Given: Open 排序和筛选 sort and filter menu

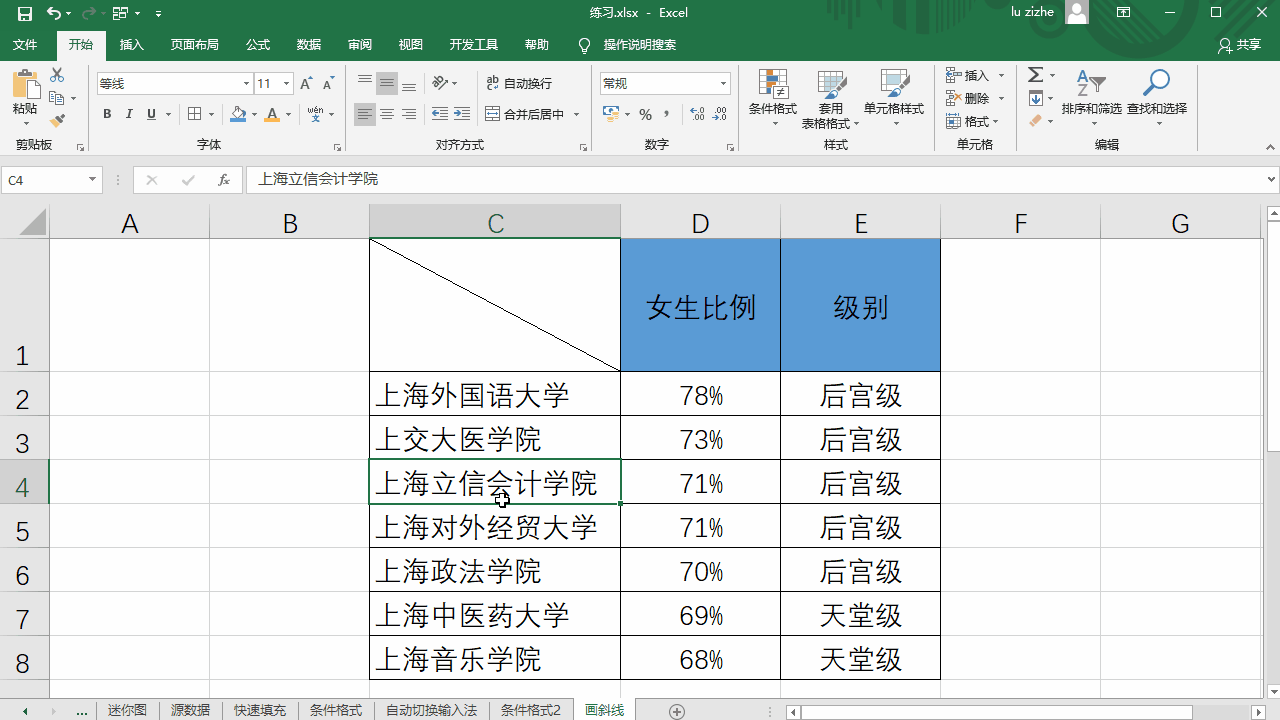Looking at the screenshot, I should [x=1092, y=98].
